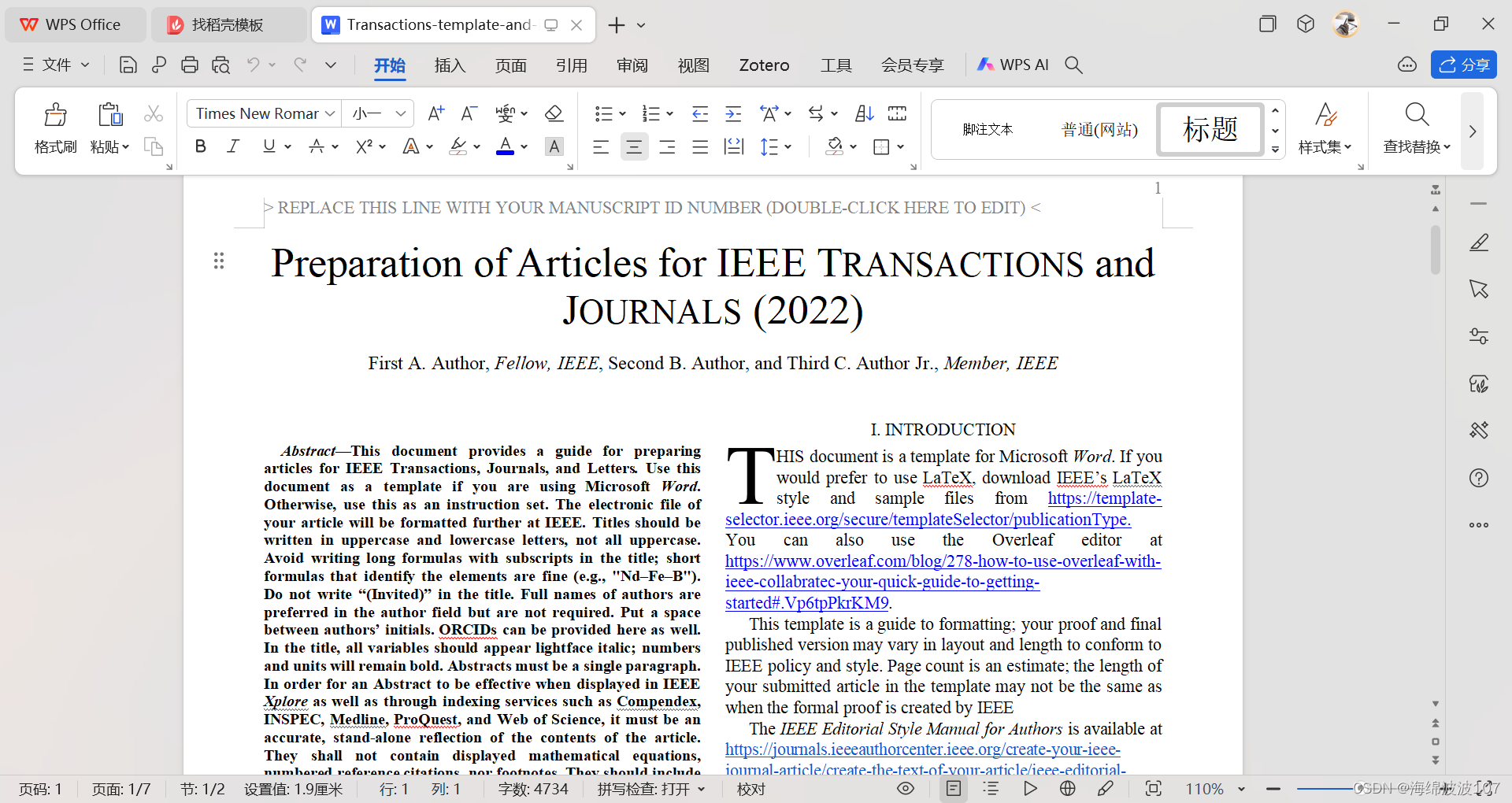Screen dimensions: 1512x803
Task: Click the Find and Replace magnifier icon
Action: point(1417,115)
